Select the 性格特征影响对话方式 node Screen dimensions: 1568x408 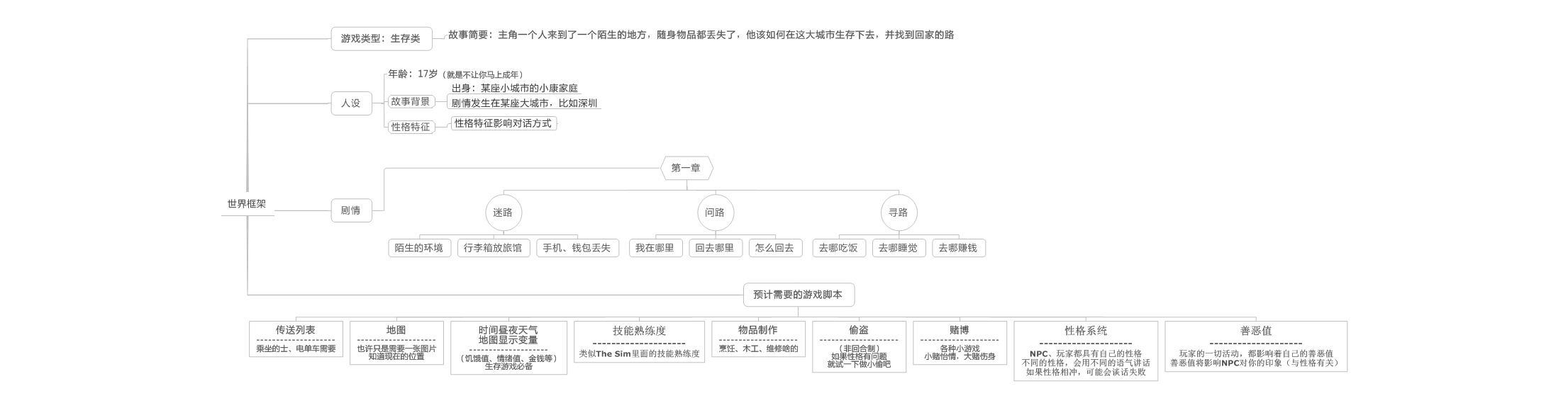[504, 123]
